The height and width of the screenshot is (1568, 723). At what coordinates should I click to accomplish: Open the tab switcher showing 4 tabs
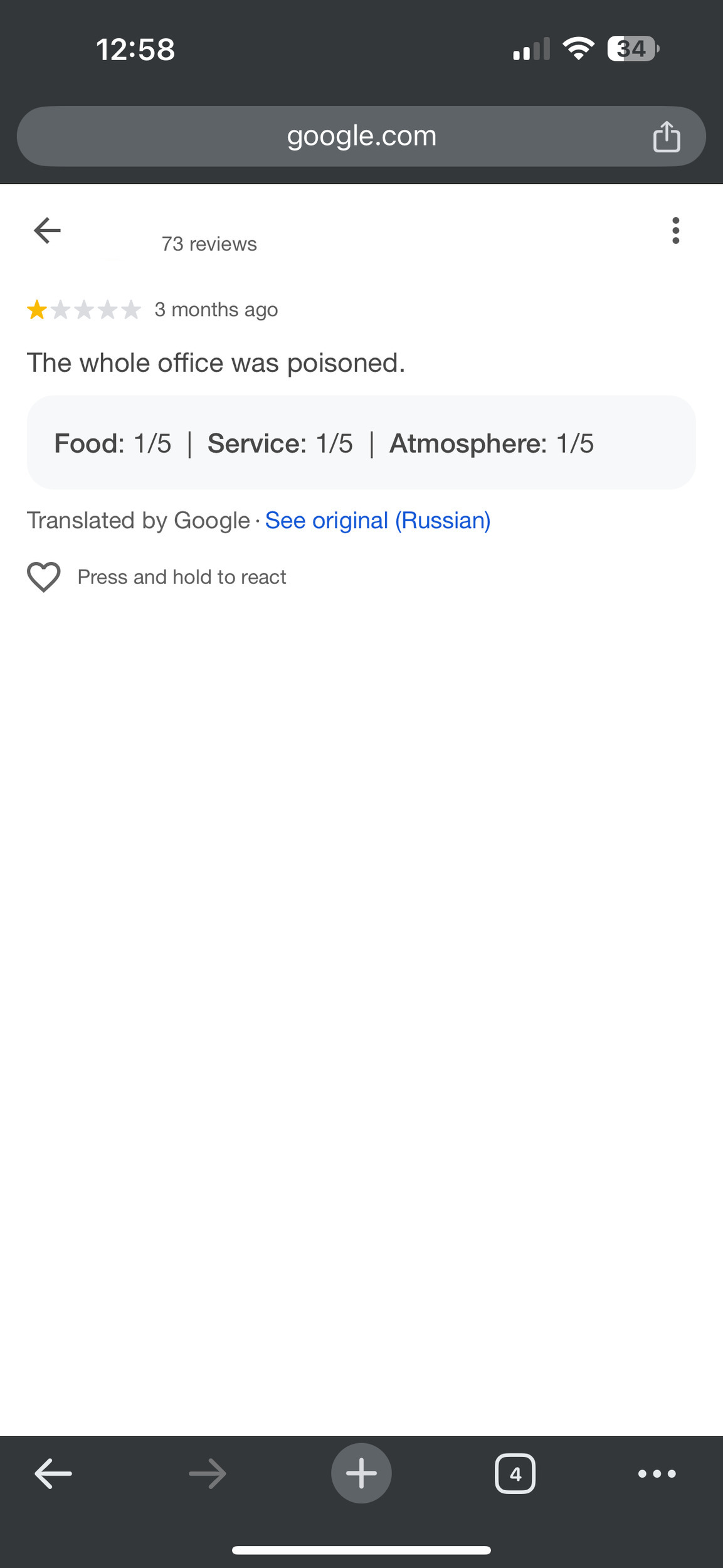[x=515, y=1473]
